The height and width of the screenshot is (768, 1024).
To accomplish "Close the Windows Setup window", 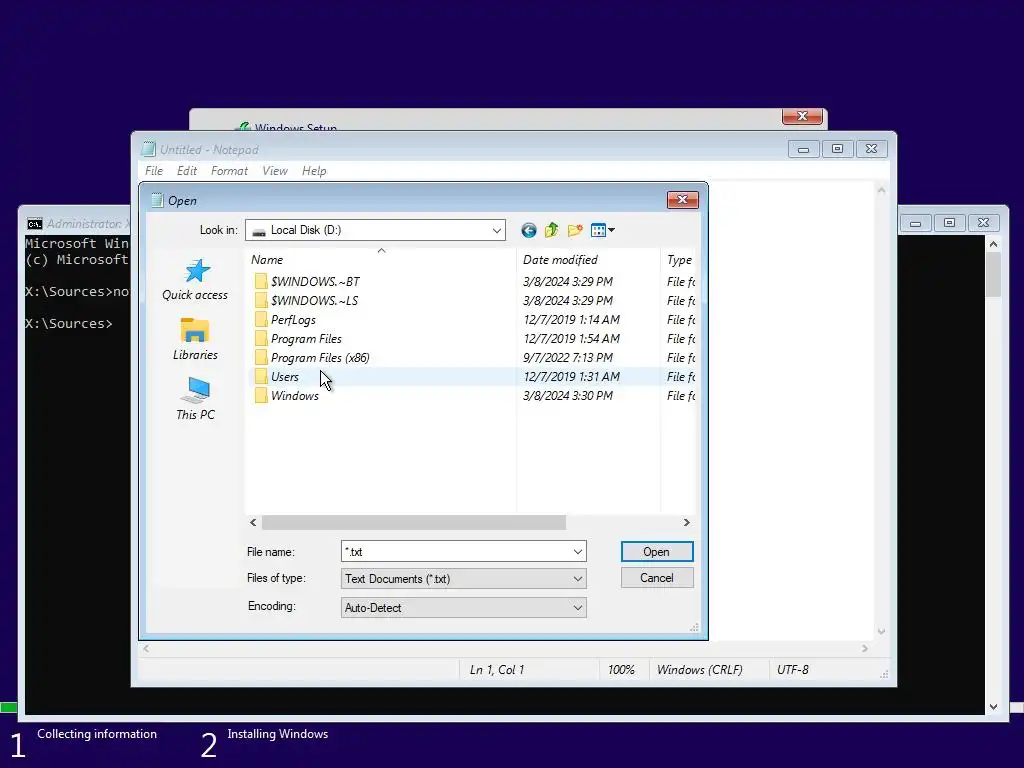I will [803, 116].
